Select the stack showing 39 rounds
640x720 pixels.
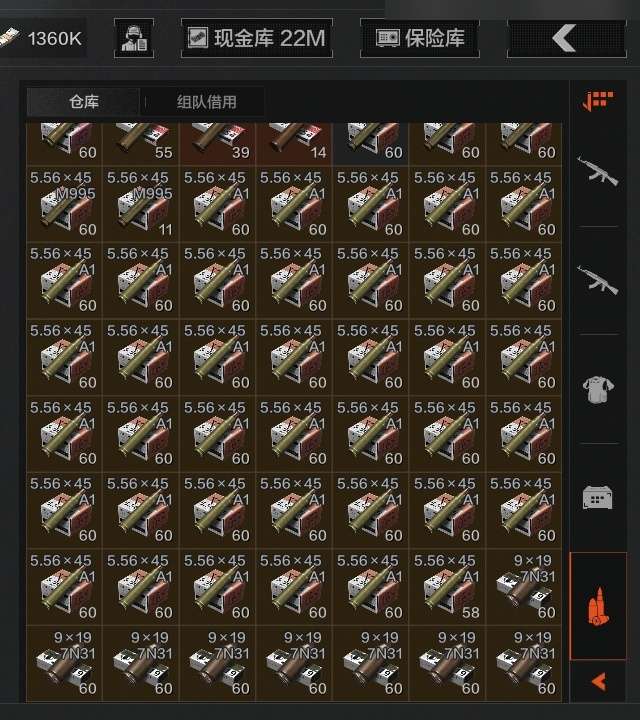(x=217, y=143)
